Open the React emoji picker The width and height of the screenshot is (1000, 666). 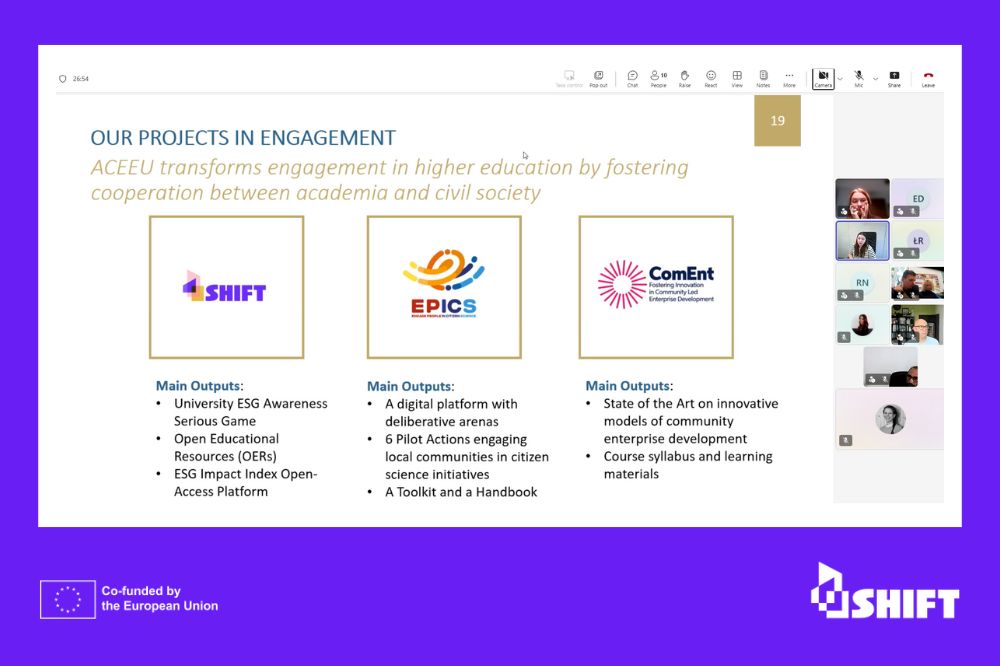pyautogui.click(x=711, y=78)
